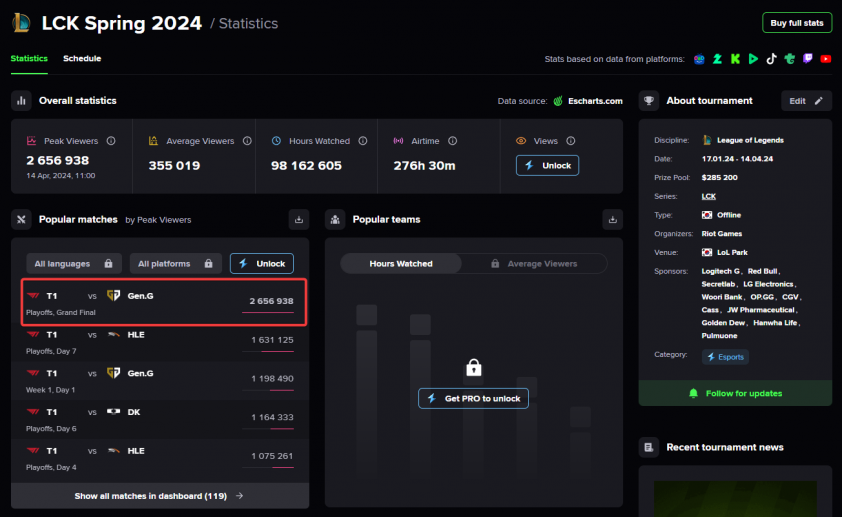
Task: Click Get PRO to unlock button
Action: [473, 398]
